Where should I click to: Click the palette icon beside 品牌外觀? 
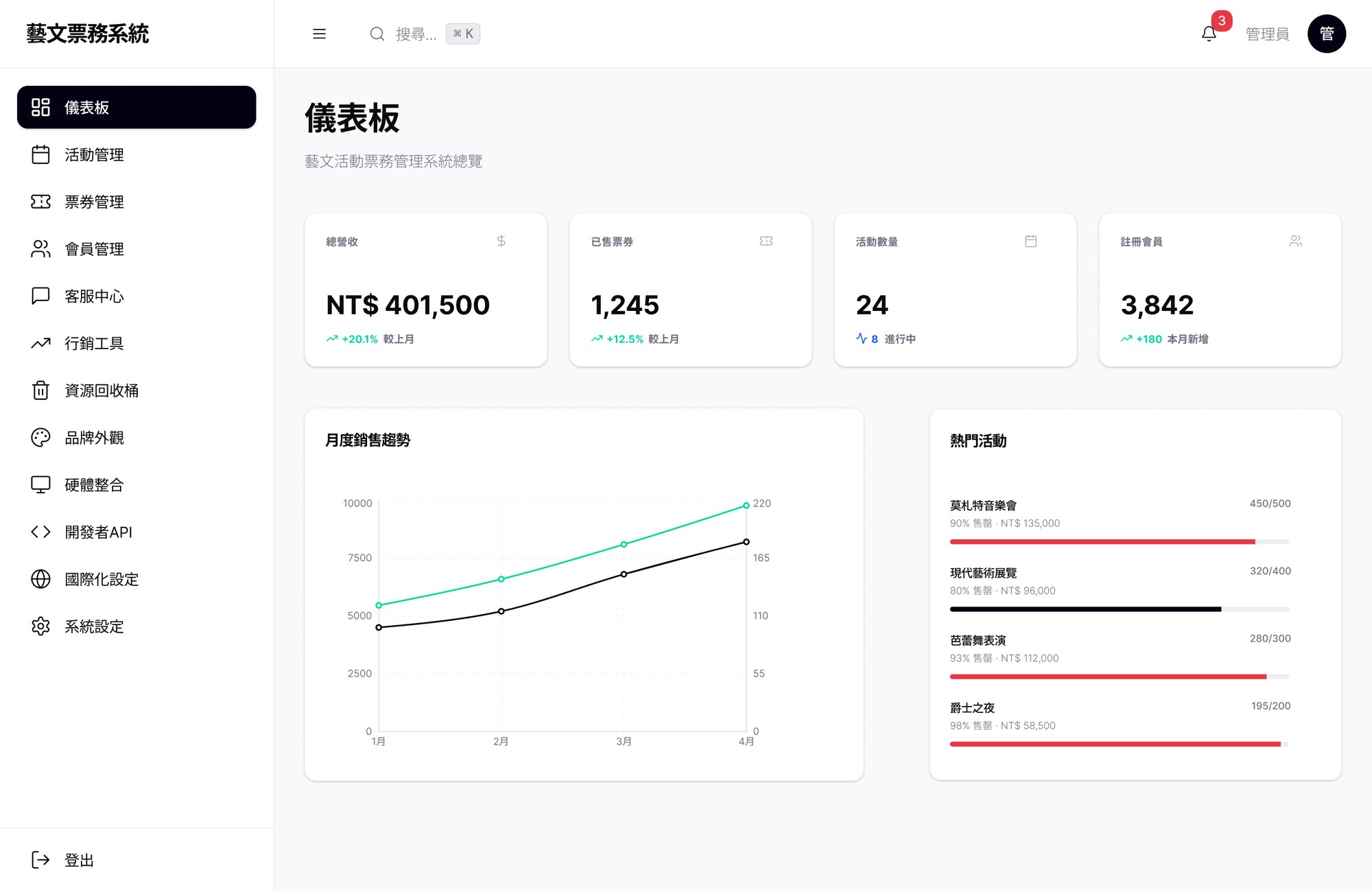coord(40,438)
